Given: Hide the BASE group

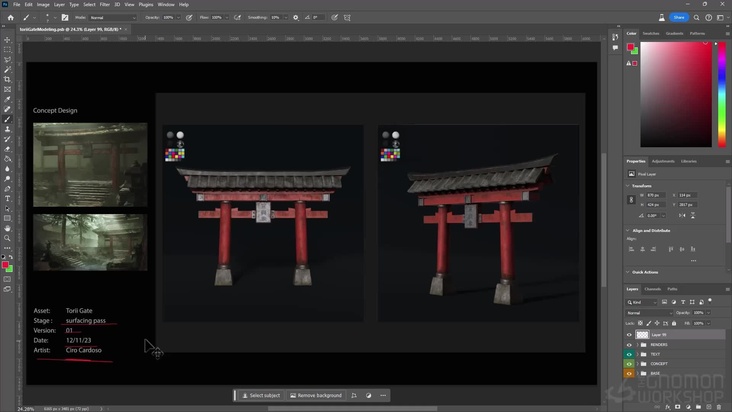Looking at the screenshot, I should pyautogui.click(x=629, y=373).
